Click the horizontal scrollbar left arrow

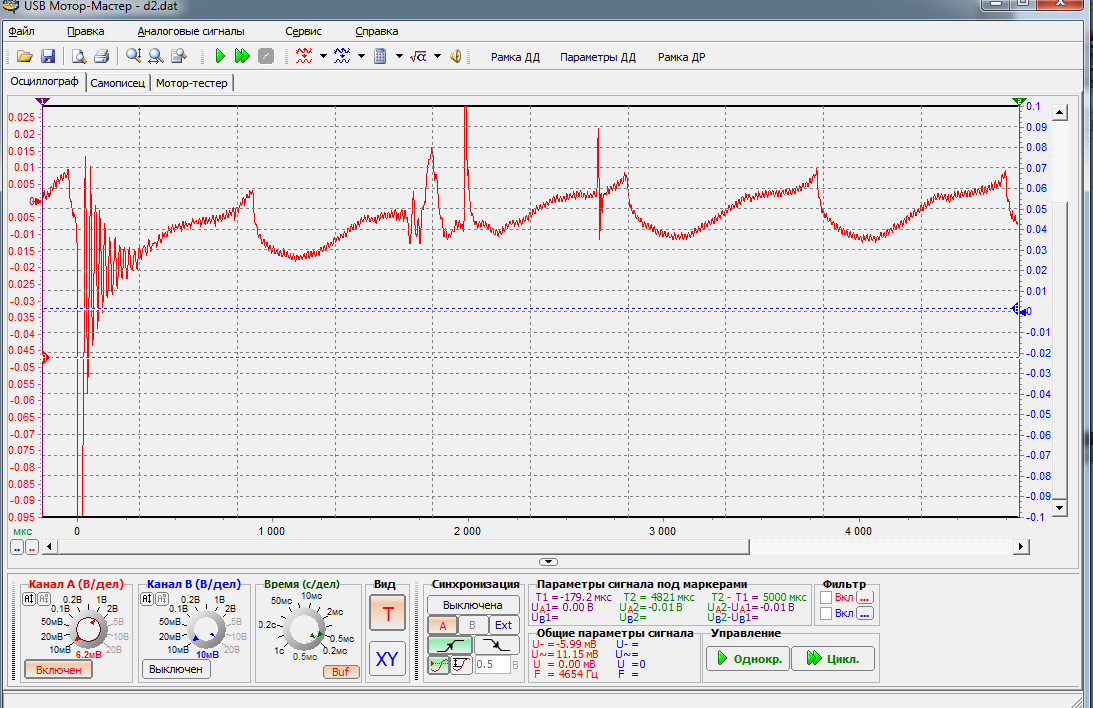pyautogui.click(x=49, y=547)
